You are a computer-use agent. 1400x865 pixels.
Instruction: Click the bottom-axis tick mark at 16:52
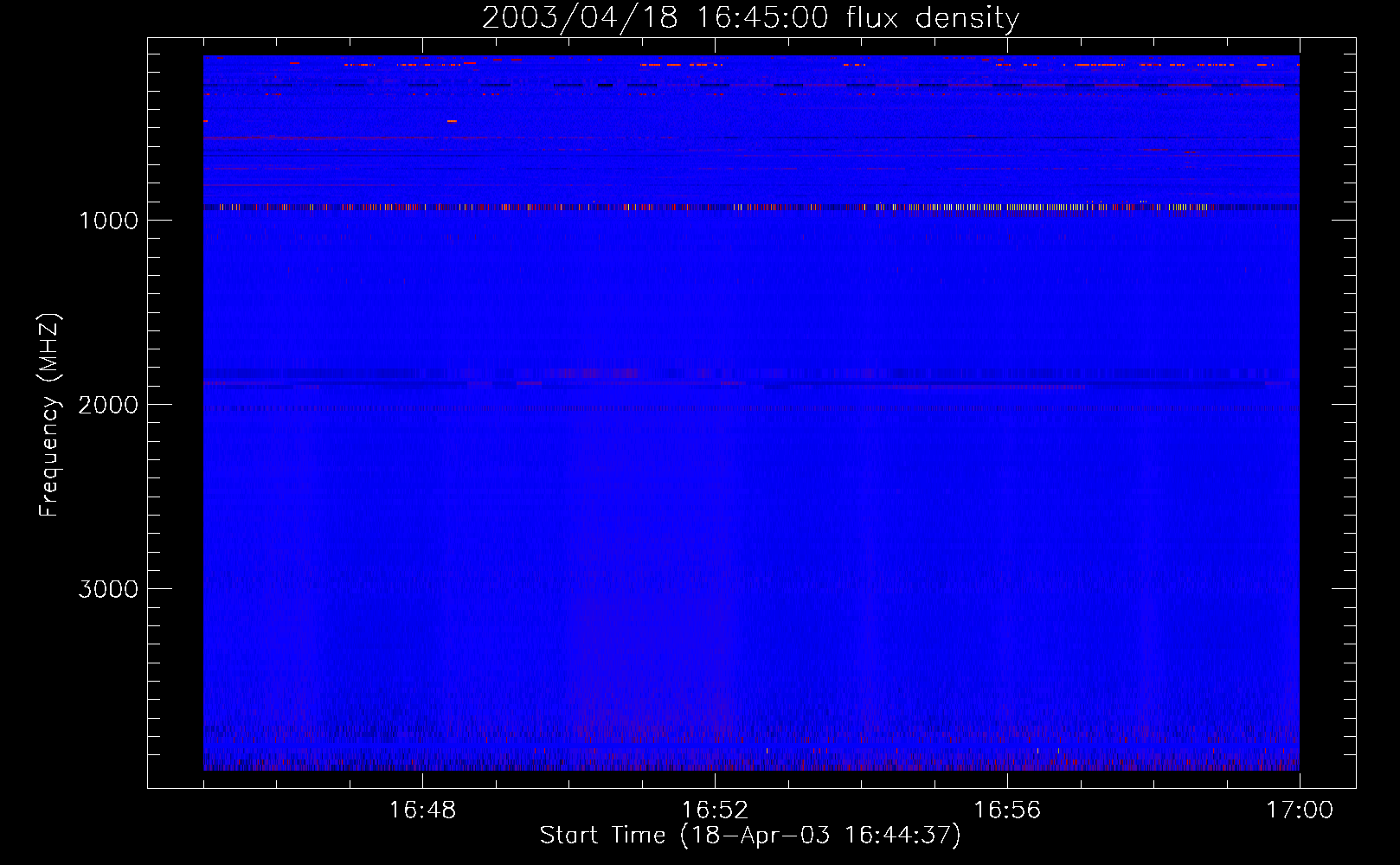point(715,782)
